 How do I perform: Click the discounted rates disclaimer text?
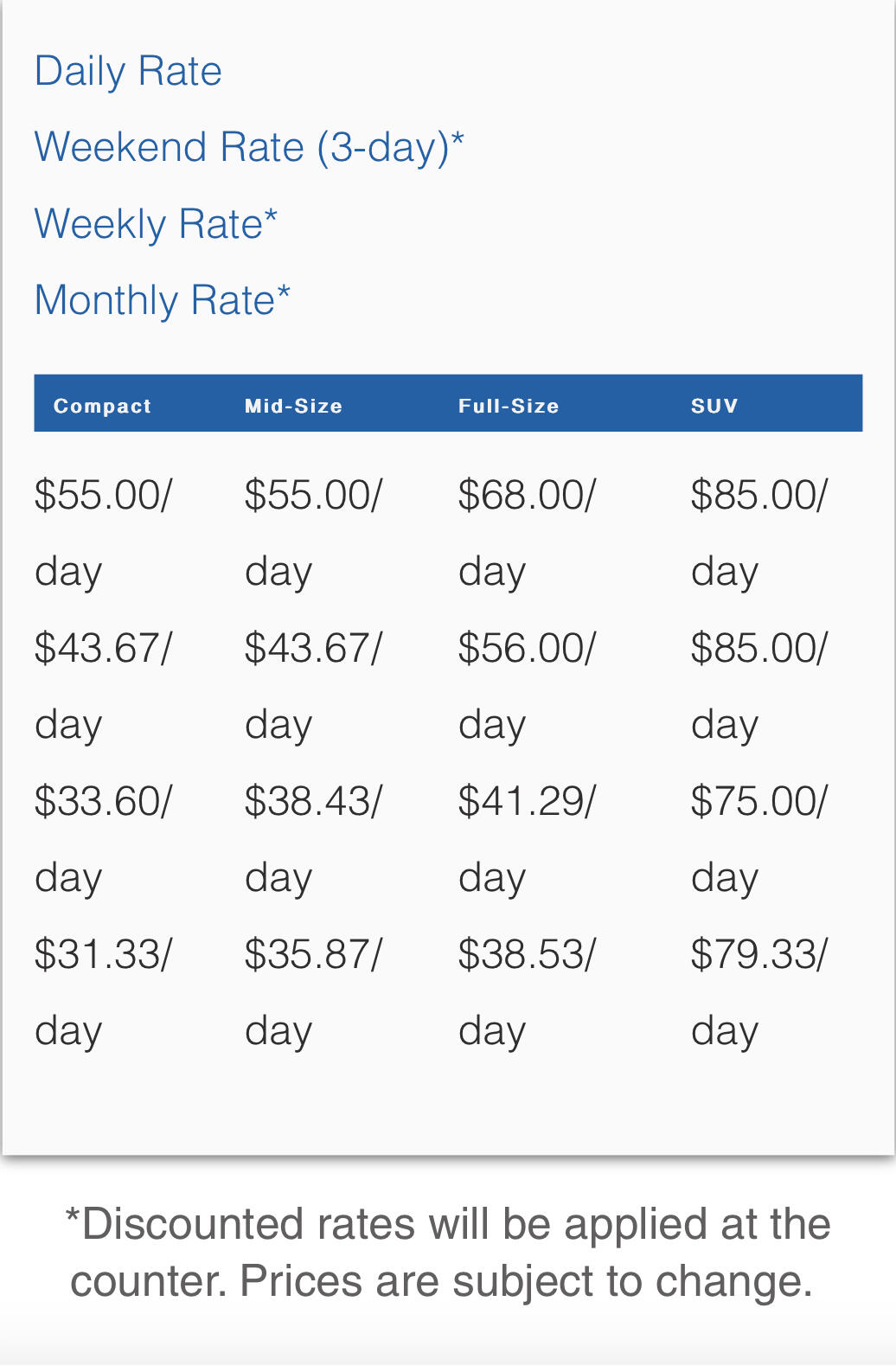point(447,1253)
